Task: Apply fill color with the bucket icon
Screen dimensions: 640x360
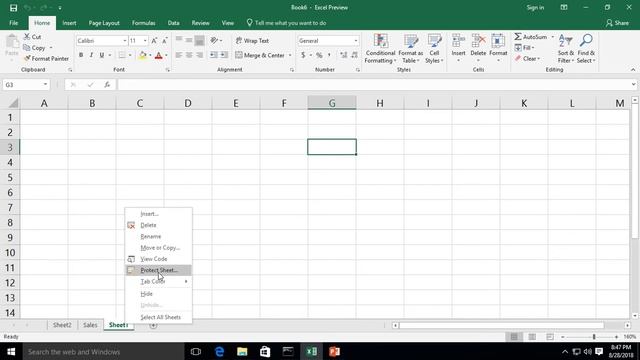Action: (x=142, y=55)
